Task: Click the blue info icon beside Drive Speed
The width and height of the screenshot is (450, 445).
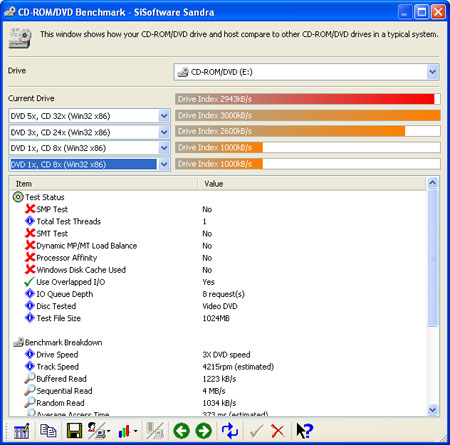Action: pyautogui.click(x=30, y=354)
